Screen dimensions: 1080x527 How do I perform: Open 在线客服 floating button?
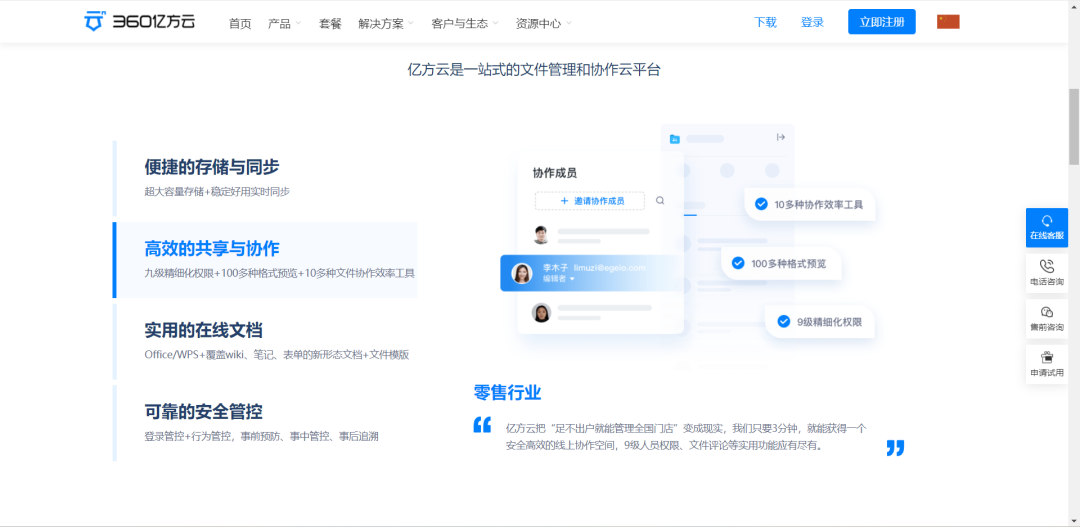1047,227
